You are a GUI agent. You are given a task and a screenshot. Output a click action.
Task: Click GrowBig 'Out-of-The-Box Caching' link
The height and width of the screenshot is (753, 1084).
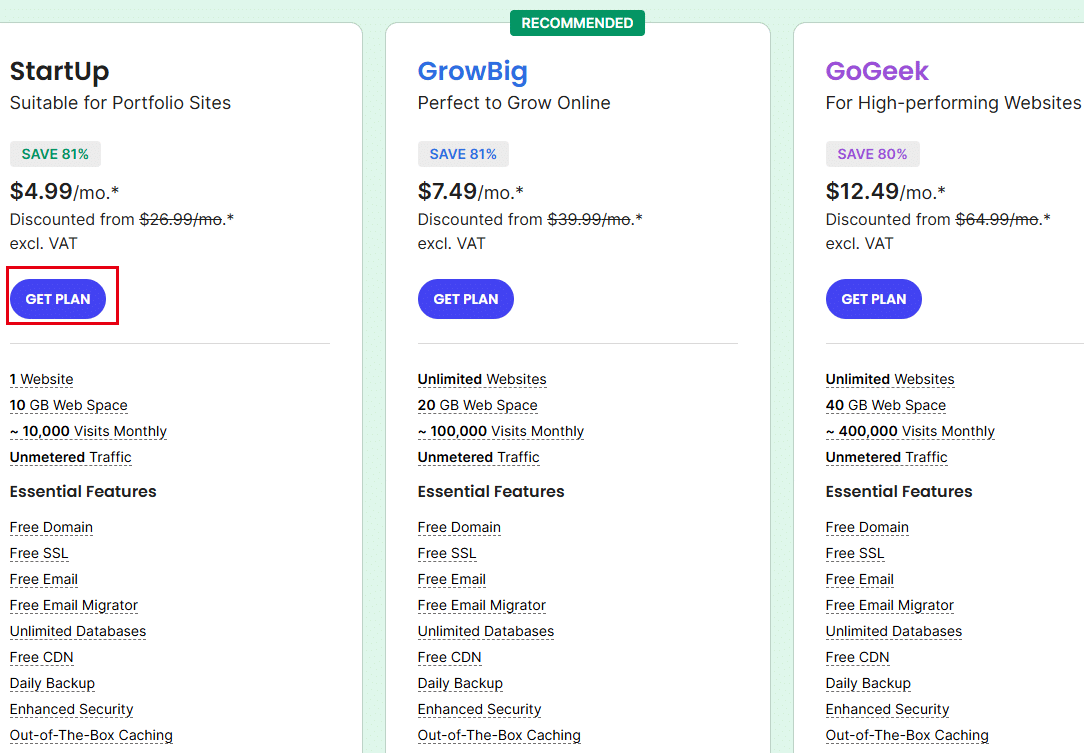(x=499, y=735)
